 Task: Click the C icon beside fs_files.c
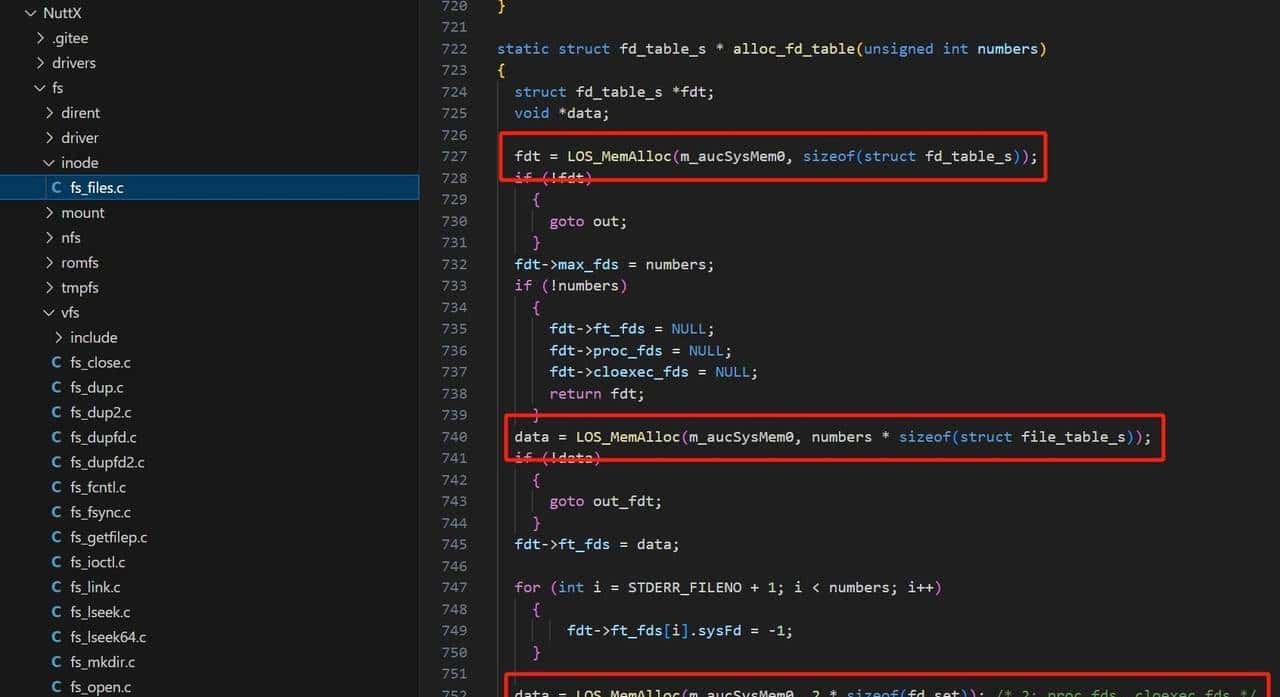pos(56,188)
